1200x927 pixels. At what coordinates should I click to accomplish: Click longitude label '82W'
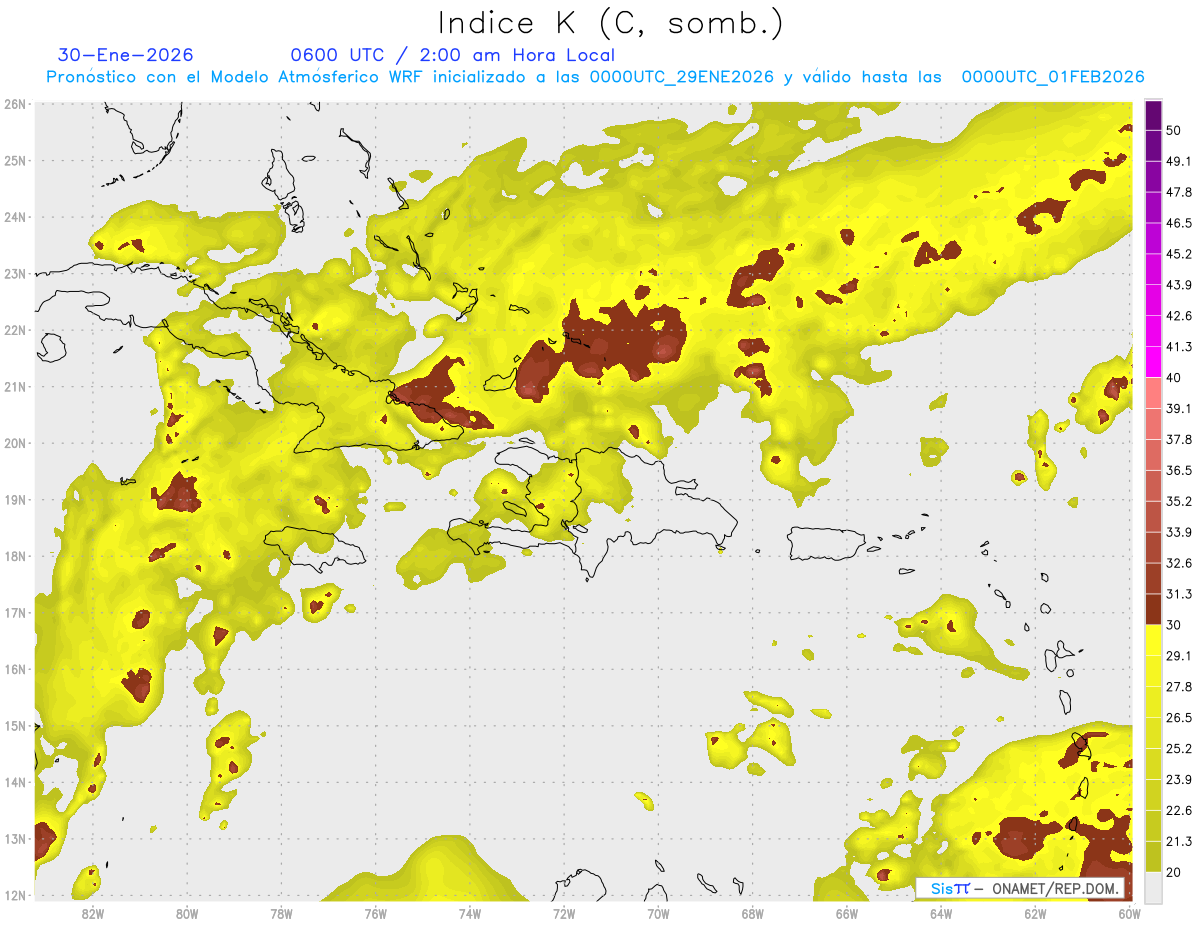(x=93, y=913)
